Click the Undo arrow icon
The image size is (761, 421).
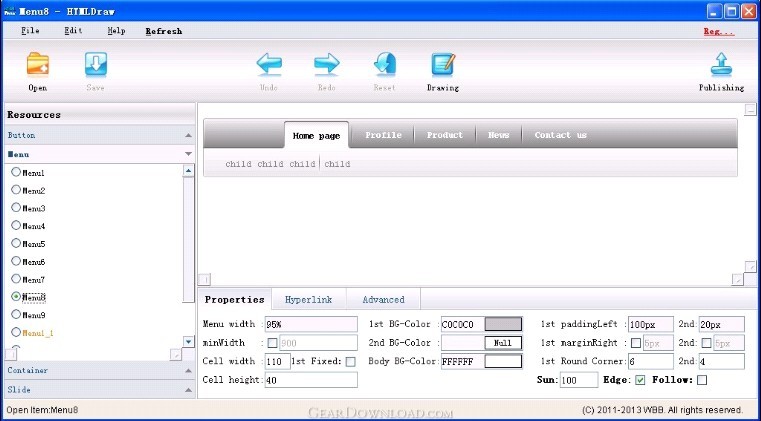(269, 64)
